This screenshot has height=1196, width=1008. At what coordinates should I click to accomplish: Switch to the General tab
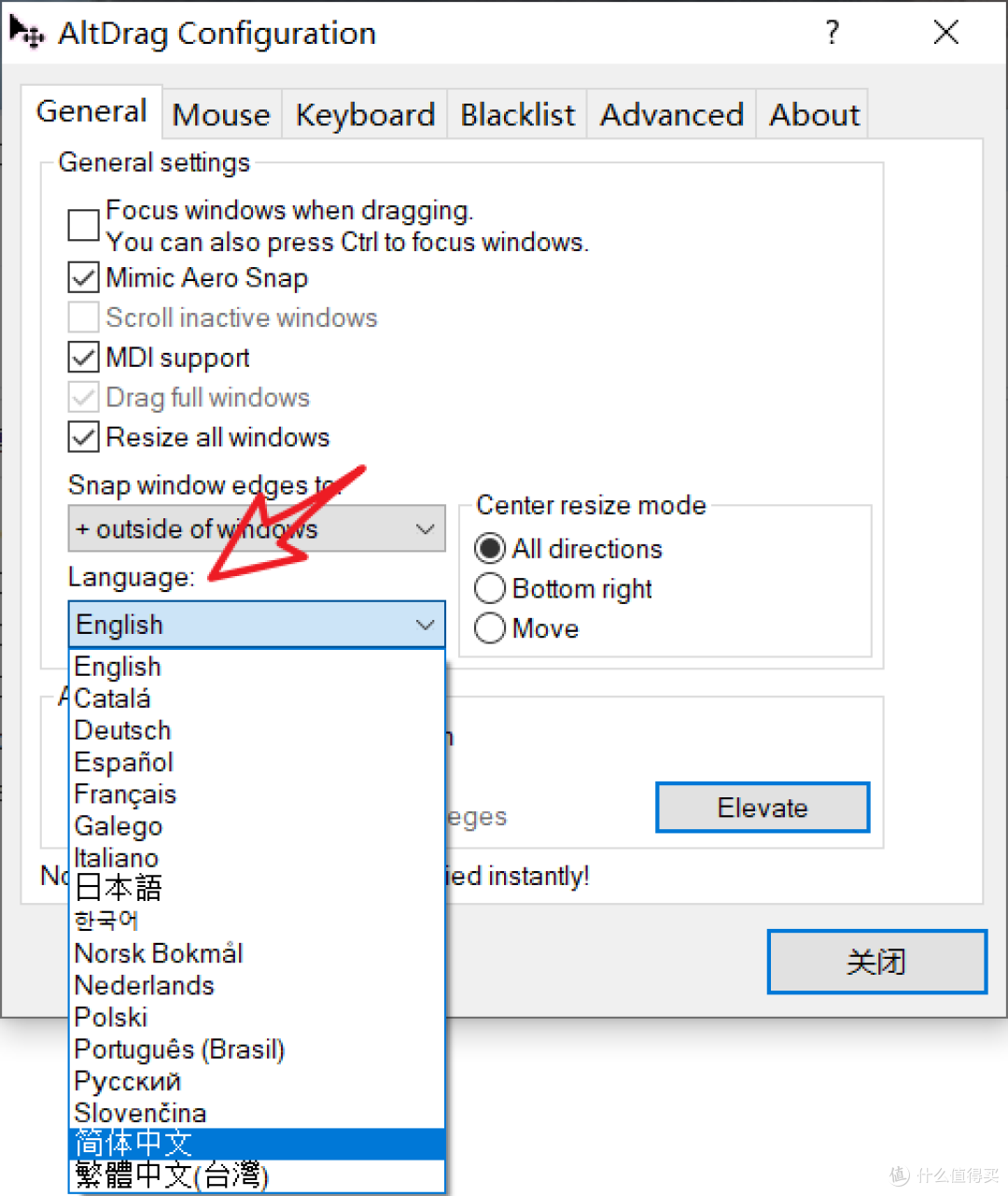point(91,112)
